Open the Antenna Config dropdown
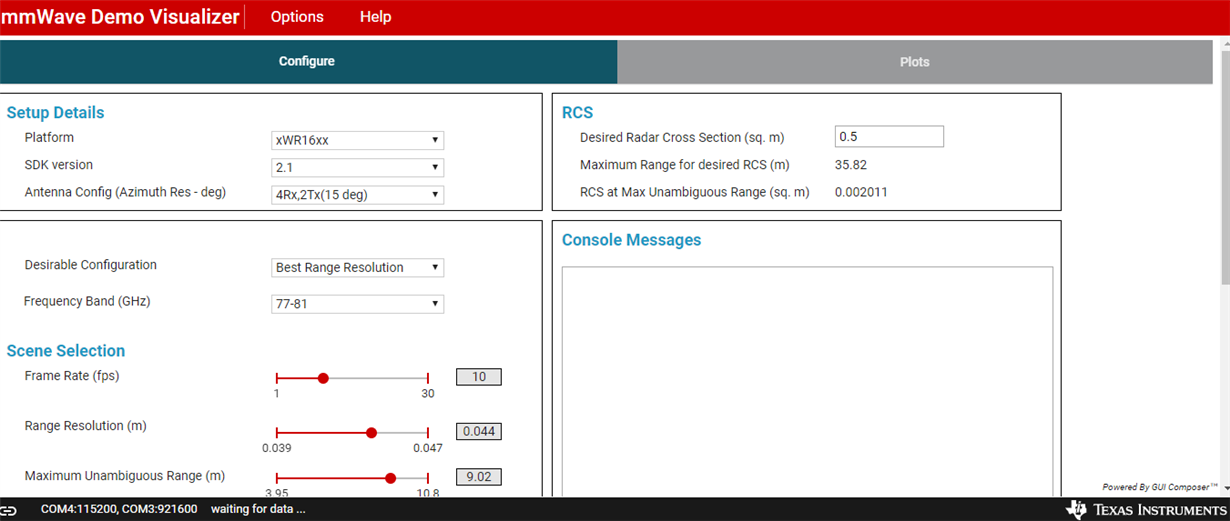1230x521 pixels. [x=358, y=194]
